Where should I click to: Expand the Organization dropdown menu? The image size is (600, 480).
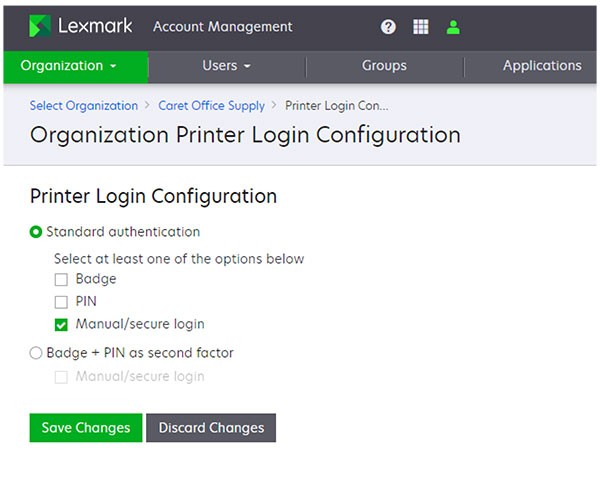[x=69, y=66]
